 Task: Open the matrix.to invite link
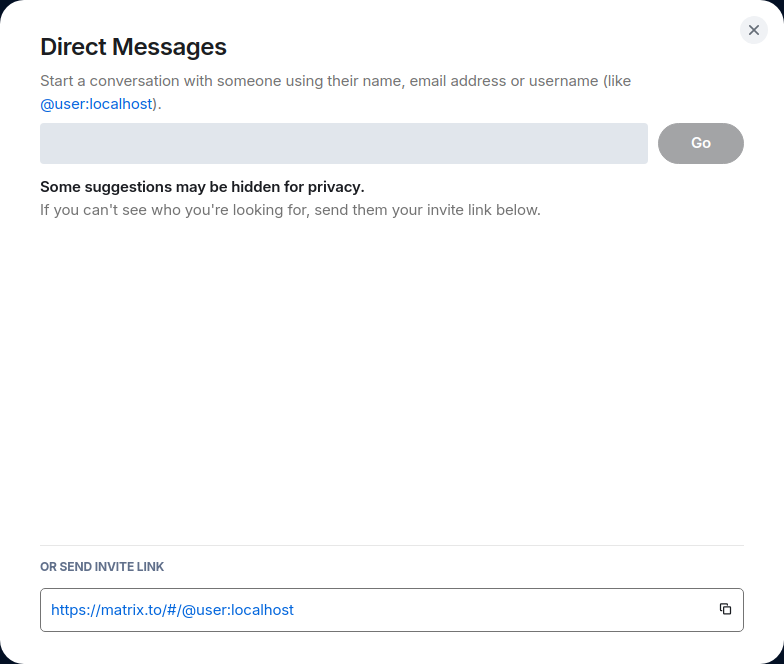(x=172, y=609)
